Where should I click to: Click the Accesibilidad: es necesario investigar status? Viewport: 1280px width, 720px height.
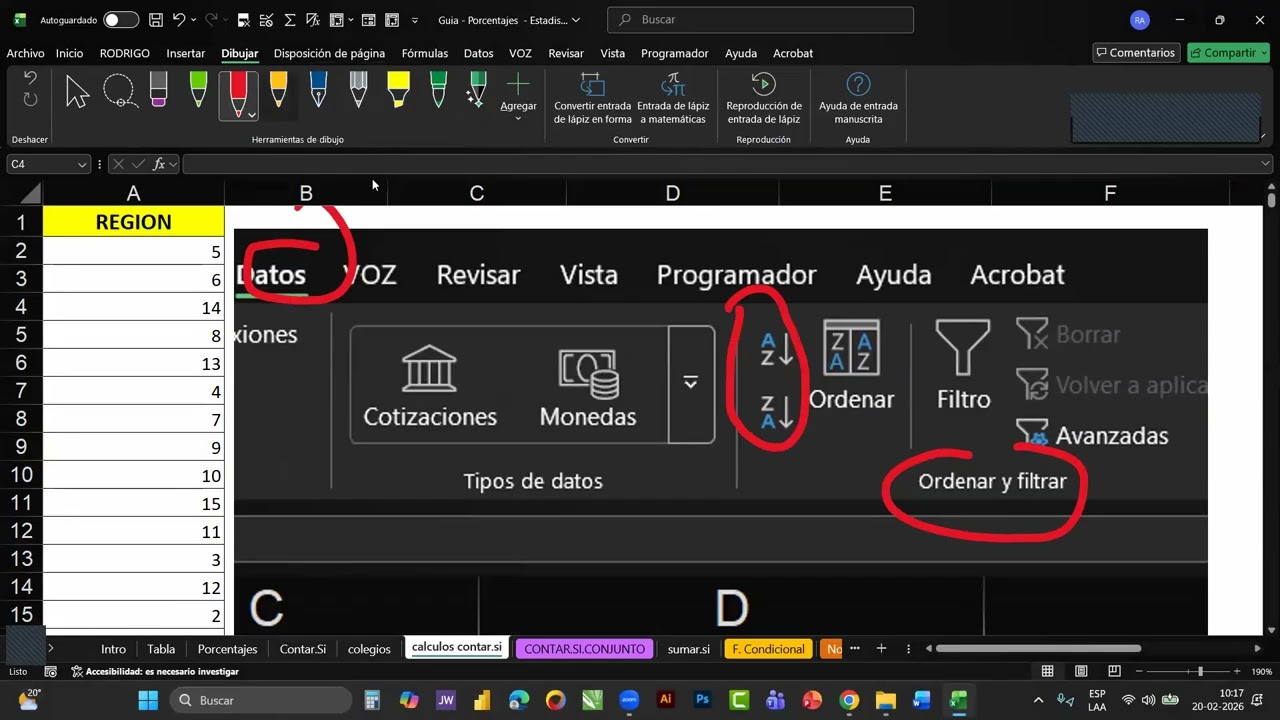(155, 672)
